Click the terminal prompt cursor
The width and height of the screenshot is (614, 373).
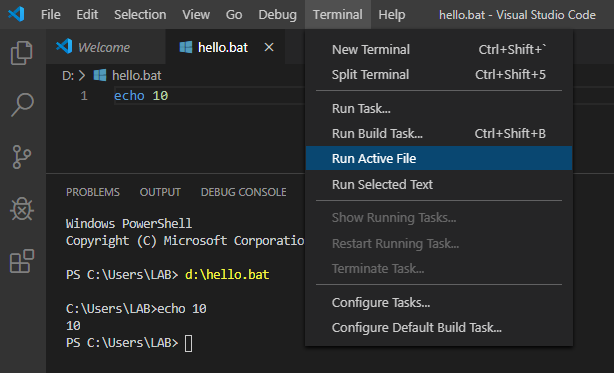pos(188,343)
